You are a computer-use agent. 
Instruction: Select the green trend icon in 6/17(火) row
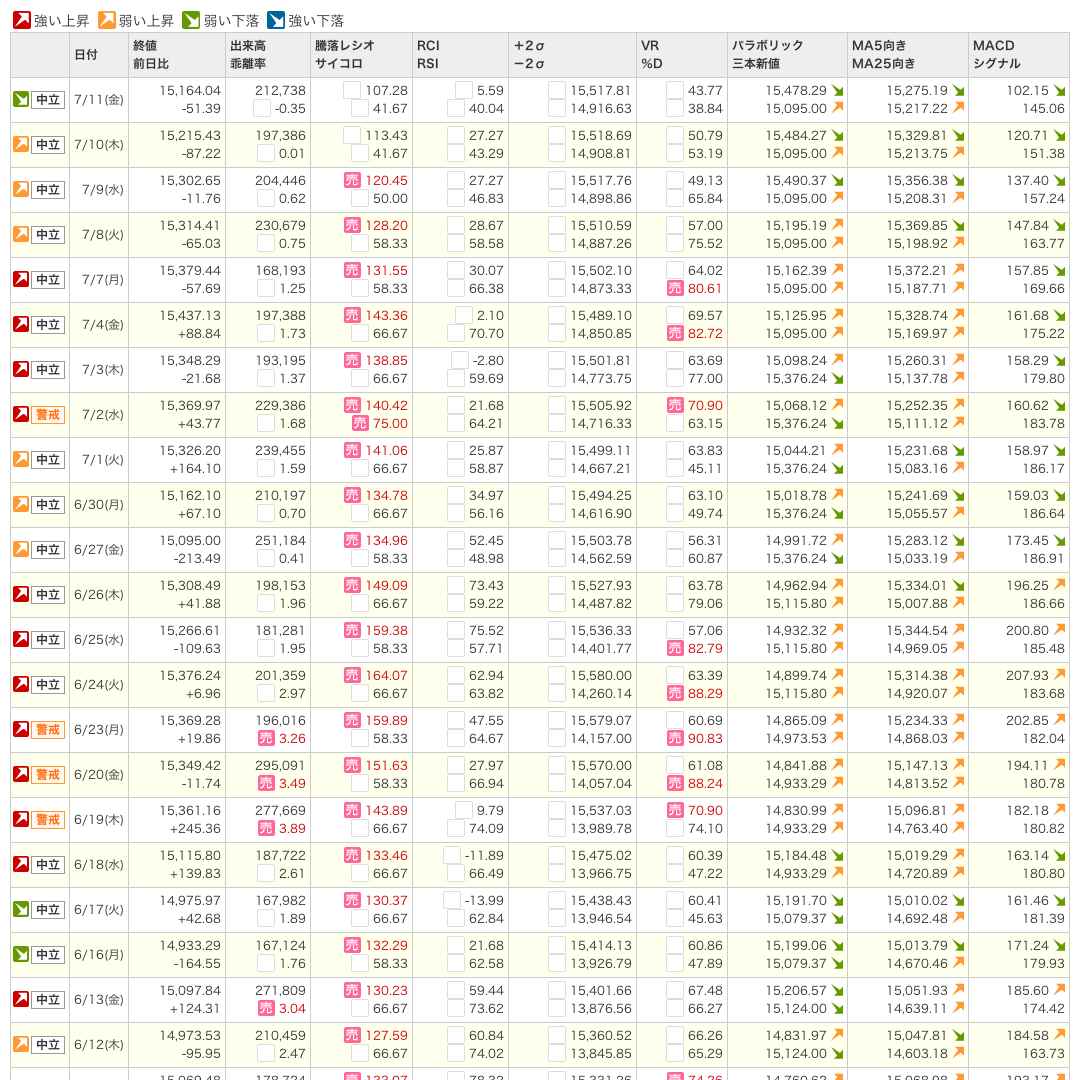[21, 909]
